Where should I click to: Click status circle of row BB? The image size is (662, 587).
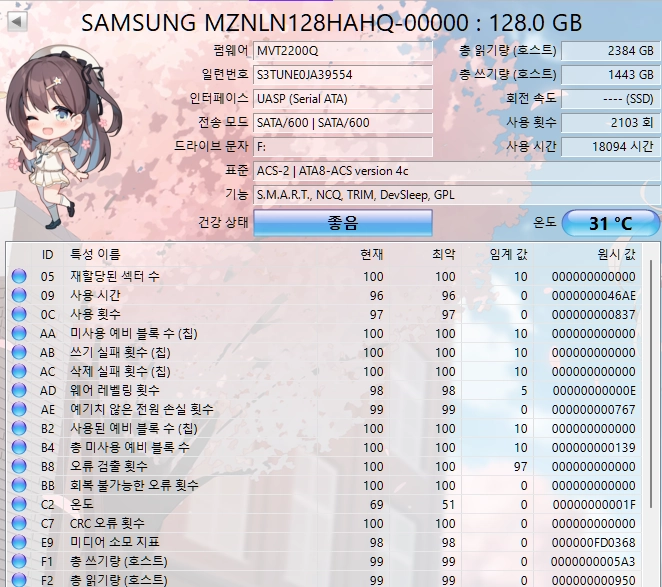(x=19, y=485)
